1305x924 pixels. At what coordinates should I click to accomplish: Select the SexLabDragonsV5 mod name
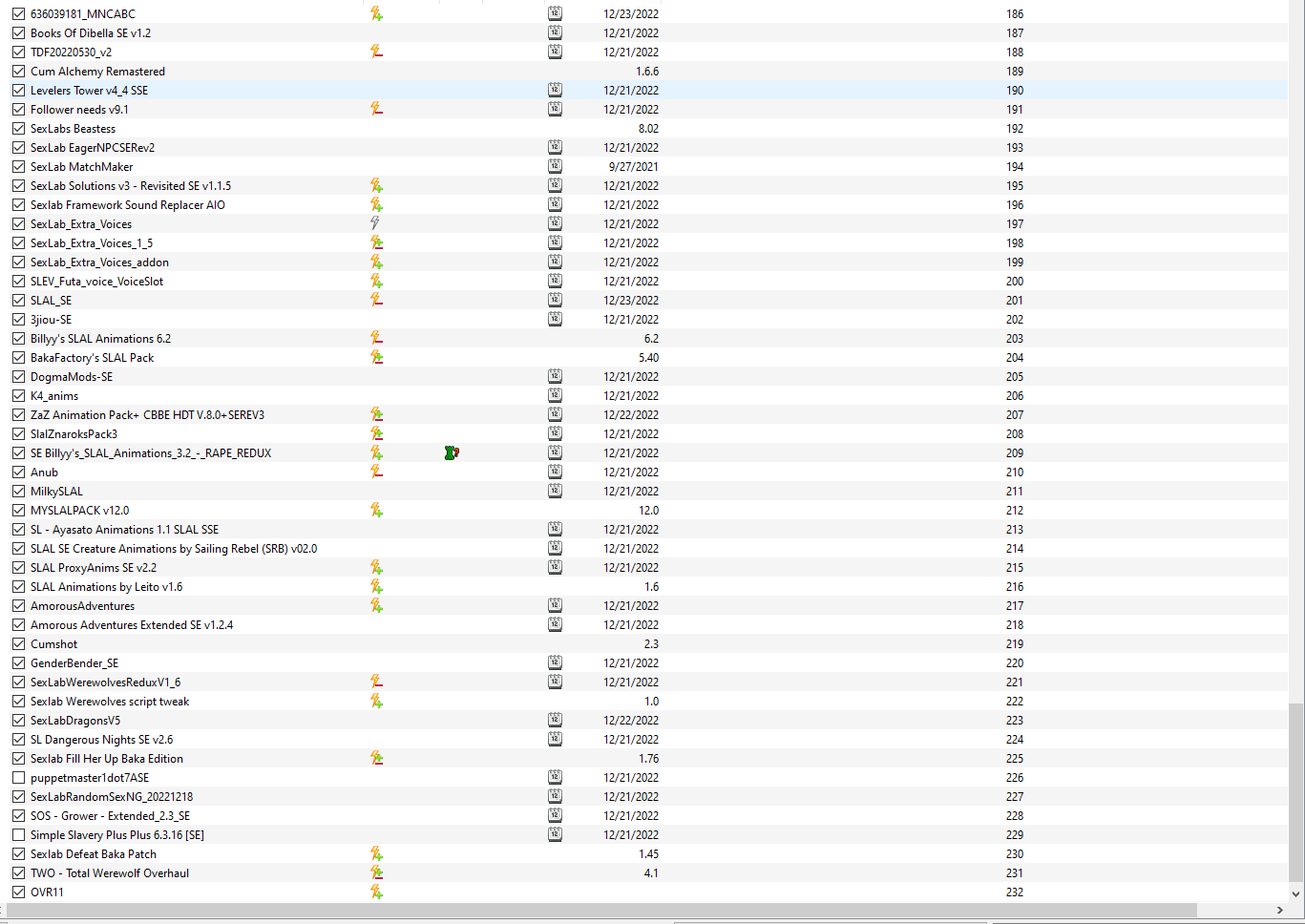[x=75, y=721]
